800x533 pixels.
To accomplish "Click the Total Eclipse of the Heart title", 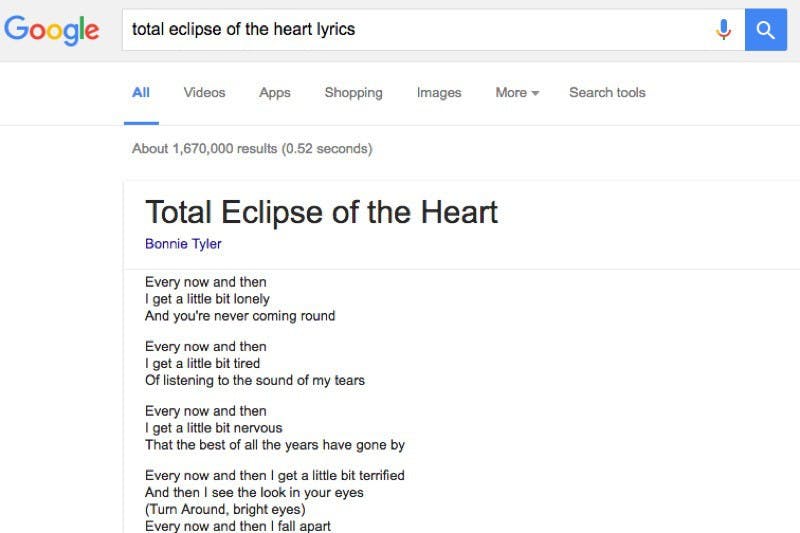I will (x=321, y=212).
